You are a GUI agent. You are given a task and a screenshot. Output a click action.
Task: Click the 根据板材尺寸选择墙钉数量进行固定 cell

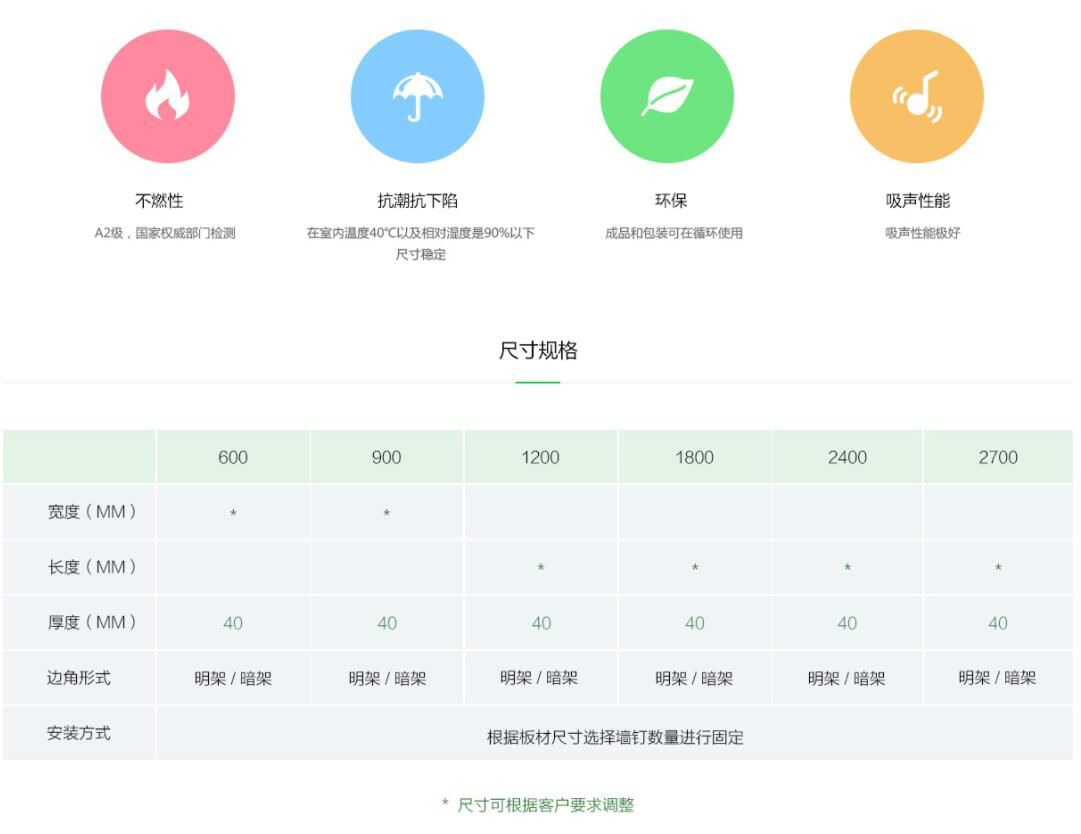[x=615, y=738]
